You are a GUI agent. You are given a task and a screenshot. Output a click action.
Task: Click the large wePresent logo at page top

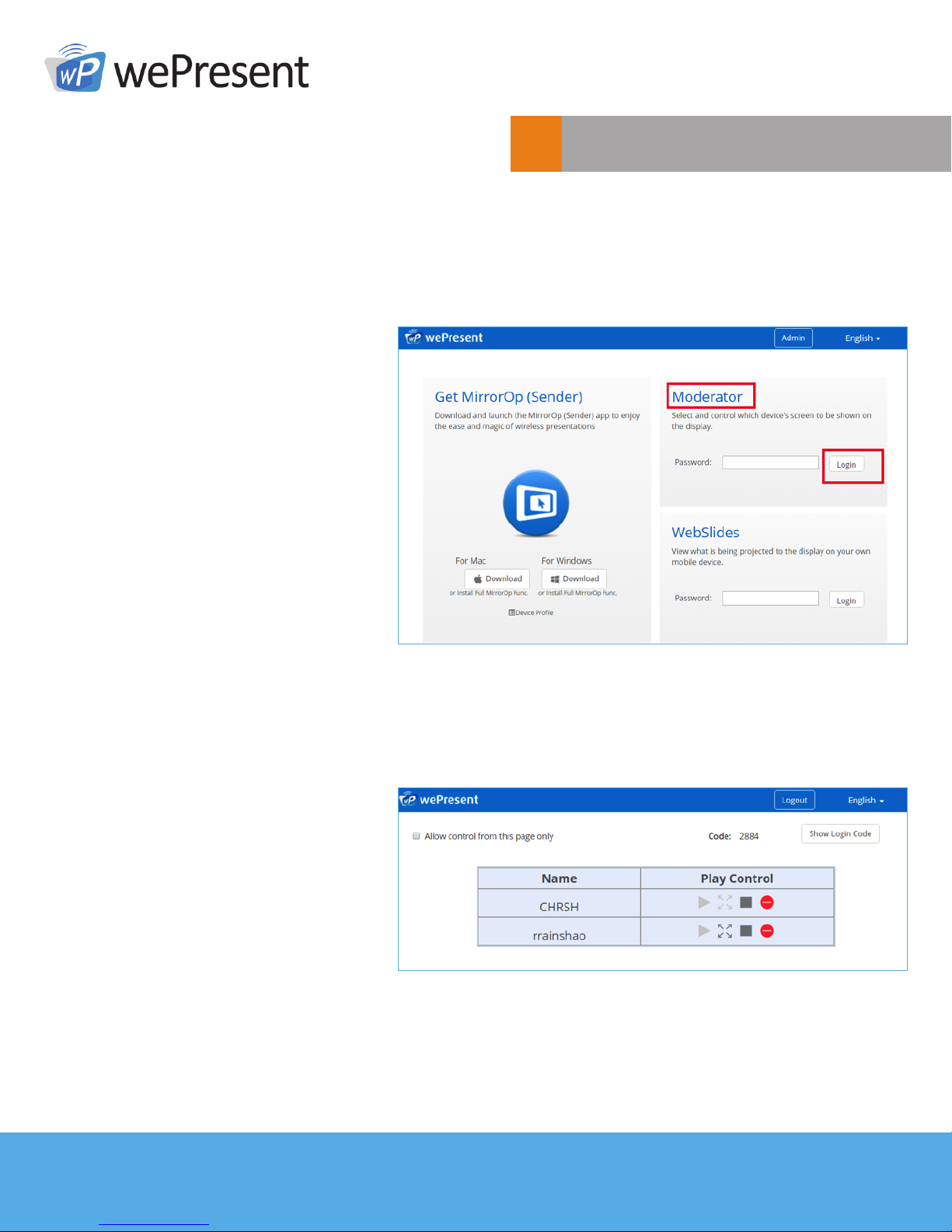coord(177,68)
